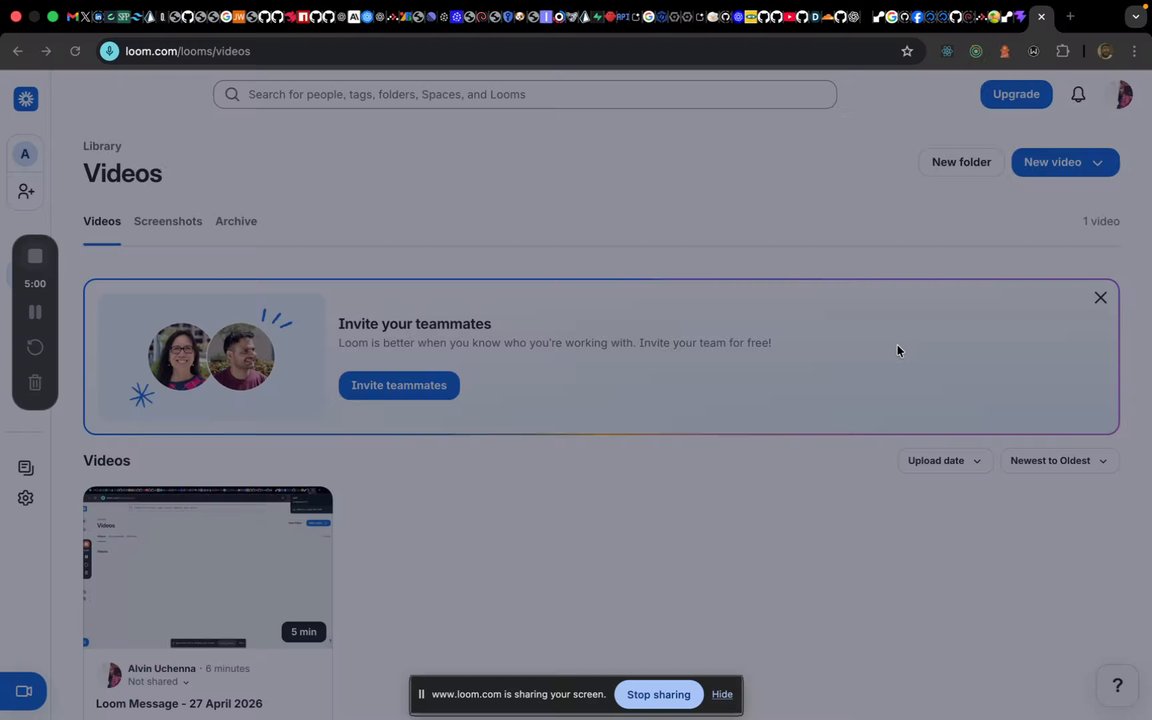Reload the page with the refresh icon
The height and width of the screenshot is (720, 1152).
75,51
